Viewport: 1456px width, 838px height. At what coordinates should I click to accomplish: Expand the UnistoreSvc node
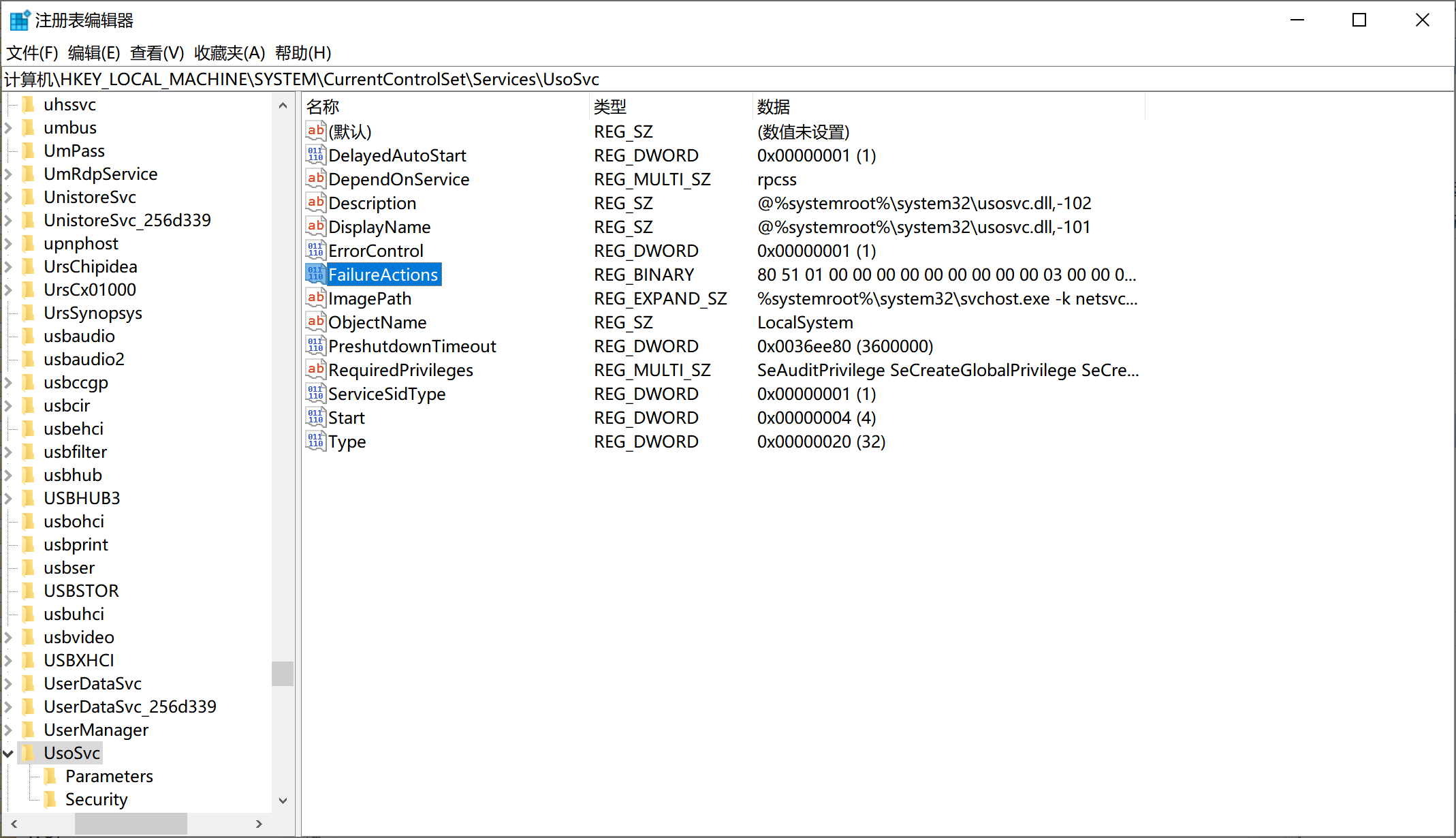point(7,197)
